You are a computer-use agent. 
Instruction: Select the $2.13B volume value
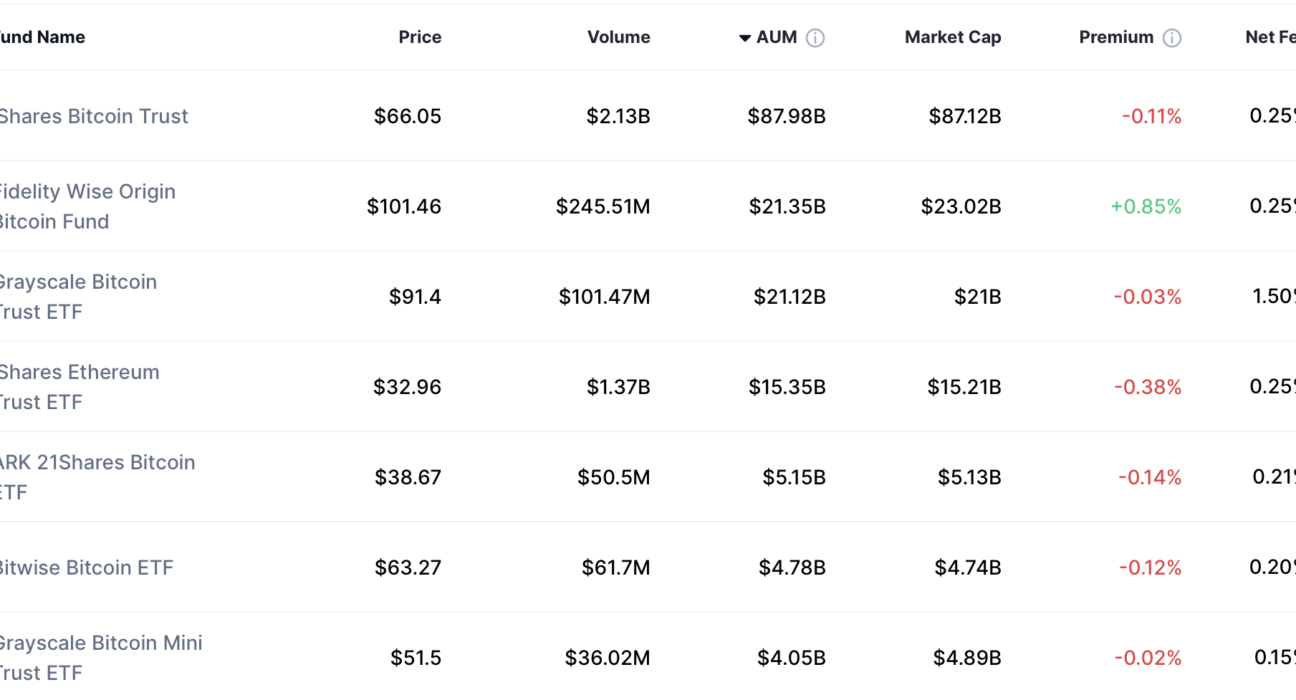point(619,116)
